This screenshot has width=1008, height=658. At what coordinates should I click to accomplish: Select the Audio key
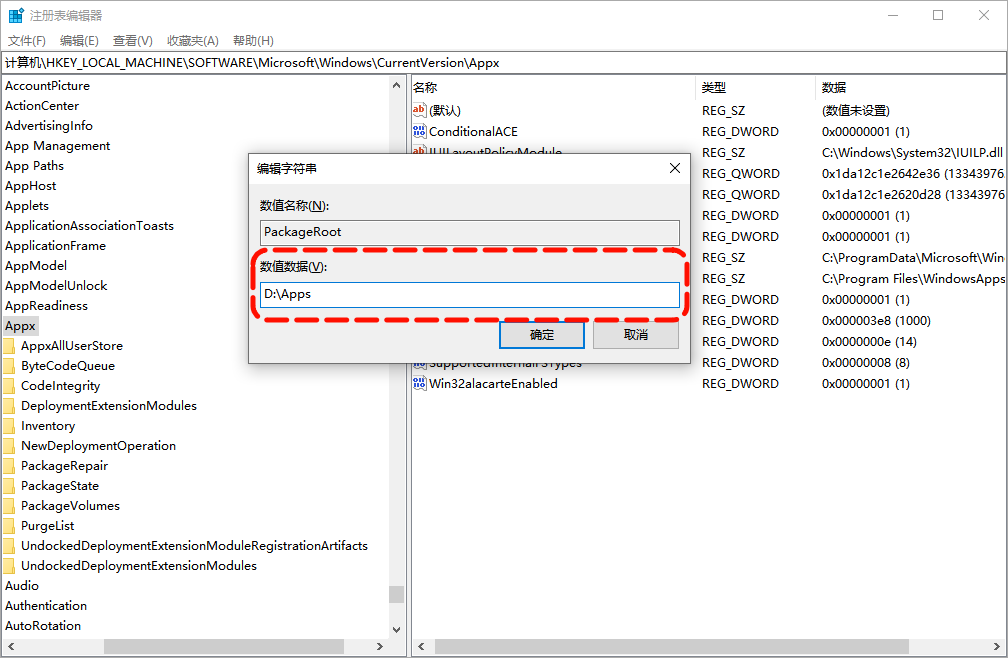click(22, 585)
